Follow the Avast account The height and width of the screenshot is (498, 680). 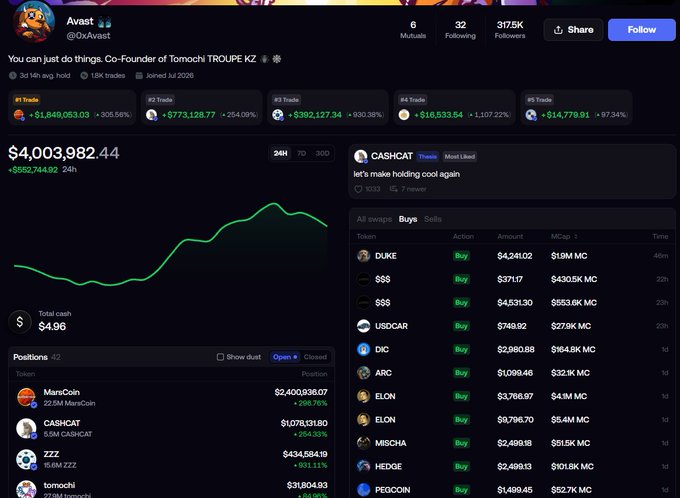(641, 29)
